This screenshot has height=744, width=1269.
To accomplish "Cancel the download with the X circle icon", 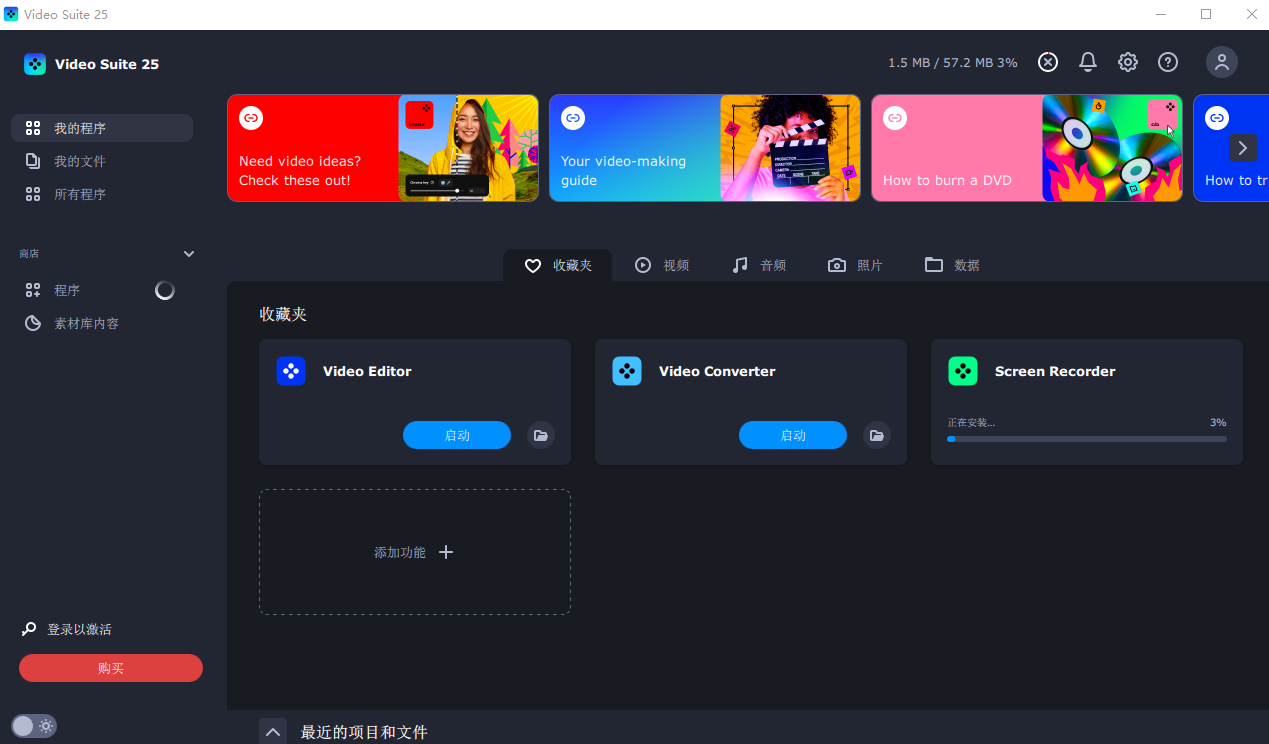I will pyautogui.click(x=1047, y=62).
